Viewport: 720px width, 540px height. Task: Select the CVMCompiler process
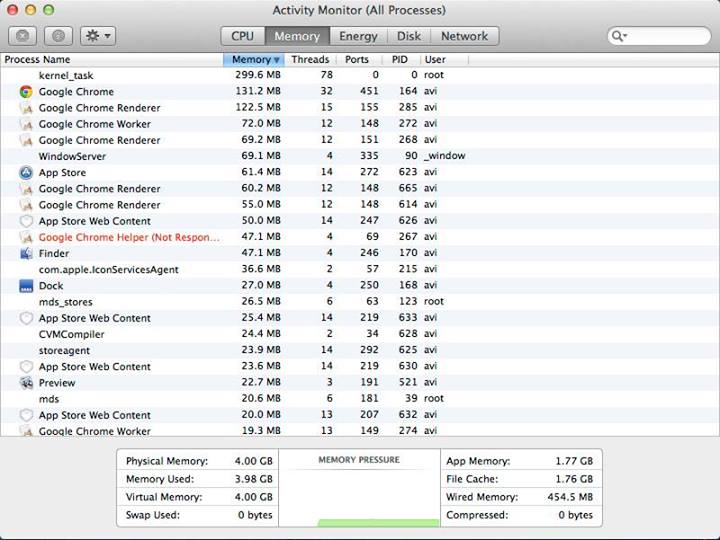pyautogui.click(x=360, y=334)
